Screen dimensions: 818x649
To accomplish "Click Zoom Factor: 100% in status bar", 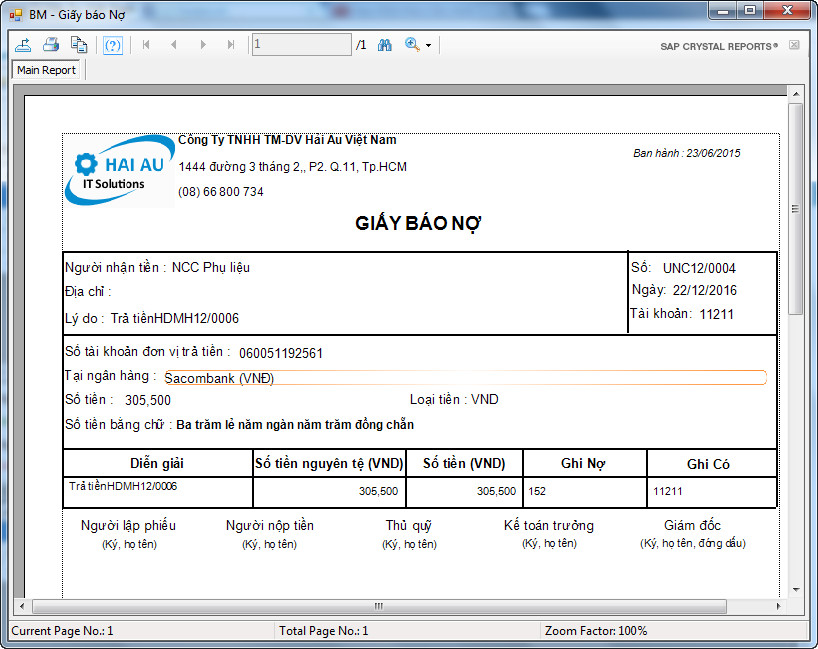I will (596, 631).
